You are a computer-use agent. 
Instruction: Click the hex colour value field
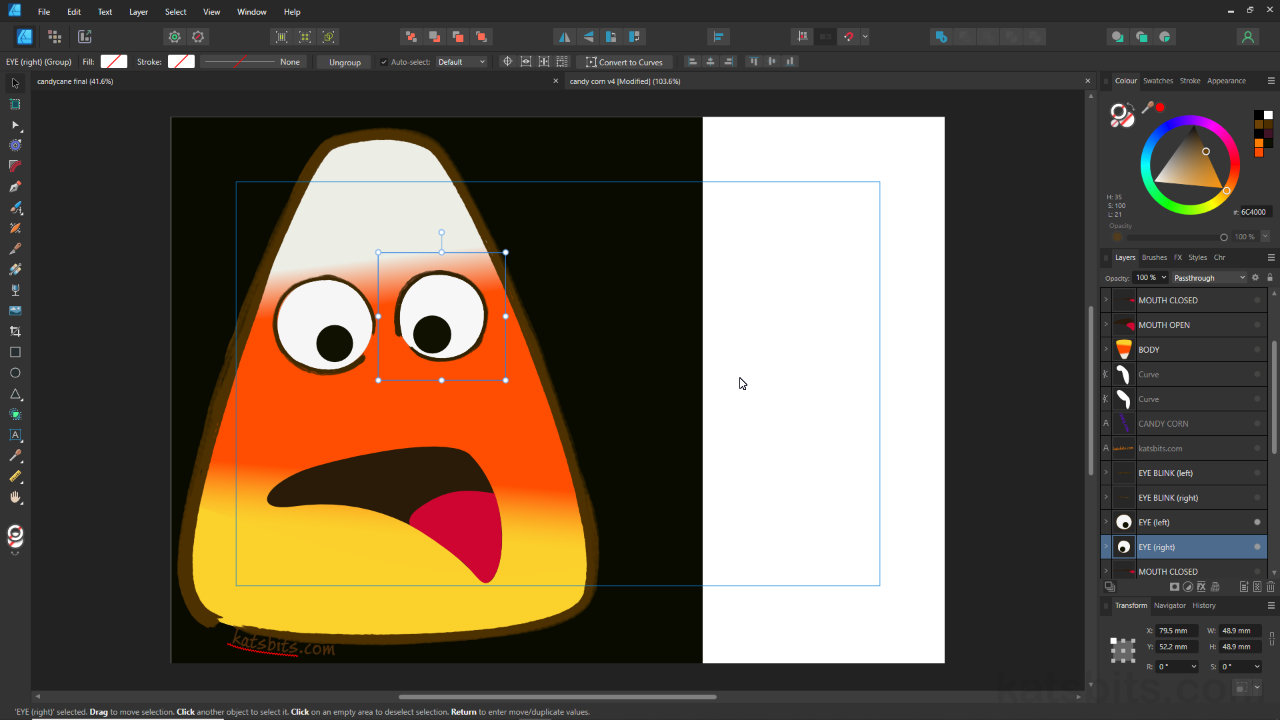[1255, 212]
